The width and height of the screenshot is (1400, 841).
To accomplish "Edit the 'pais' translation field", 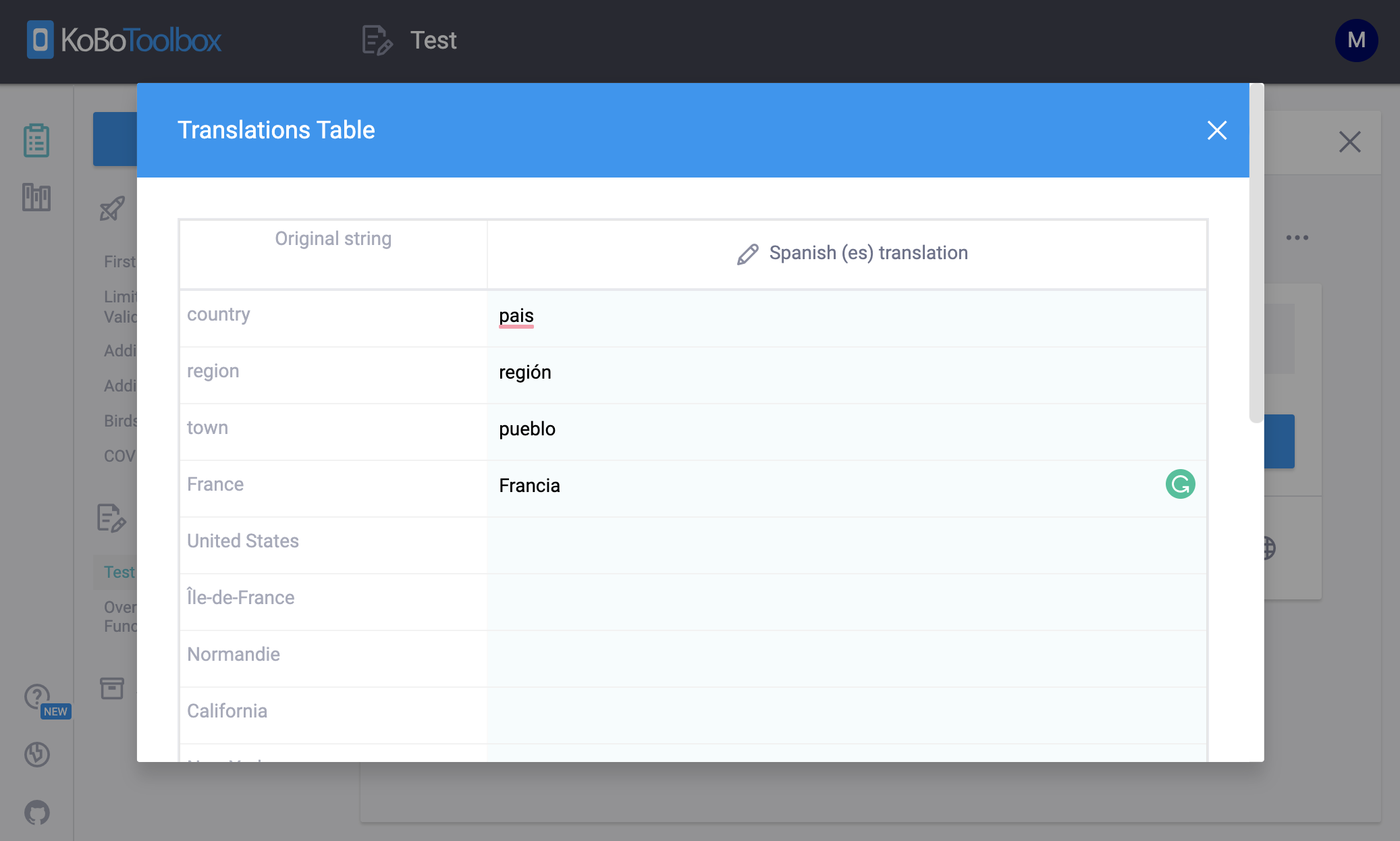I will point(846,317).
